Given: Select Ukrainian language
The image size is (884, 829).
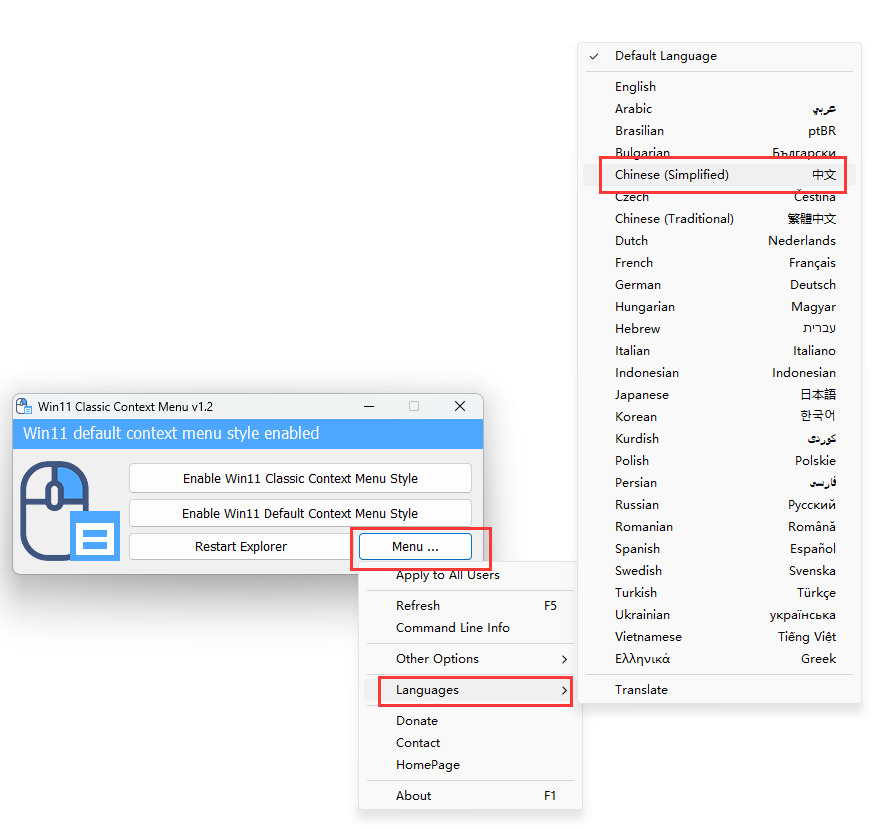Looking at the screenshot, I should (719, 615).
